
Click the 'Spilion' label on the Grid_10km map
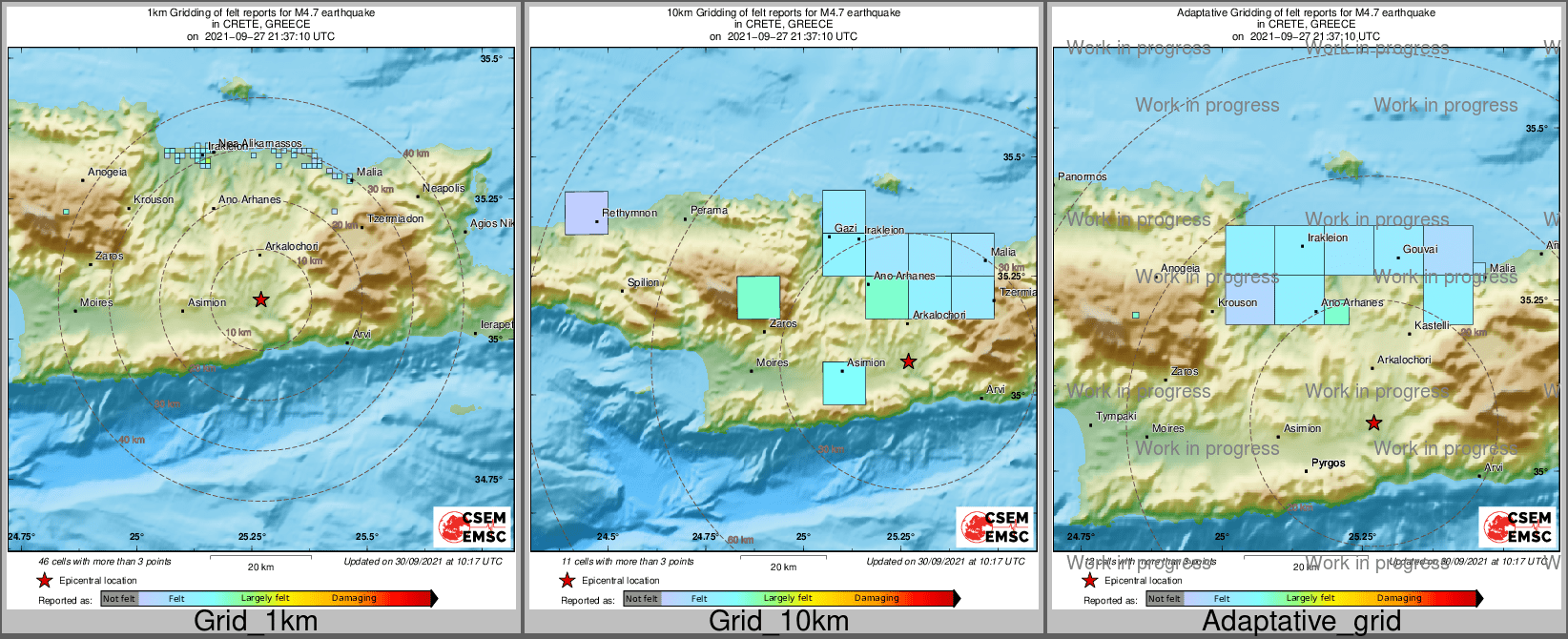[644, 283]
